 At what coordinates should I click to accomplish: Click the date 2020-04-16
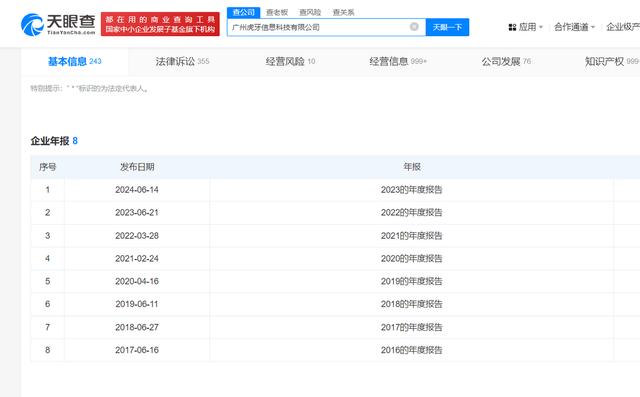(x=137, y=282)
